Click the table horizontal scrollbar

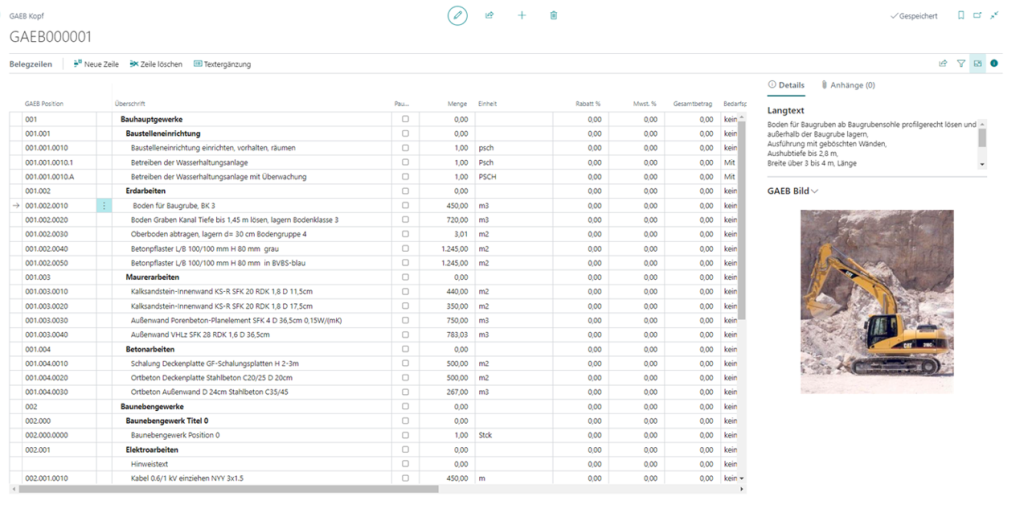tap(227, 489)
